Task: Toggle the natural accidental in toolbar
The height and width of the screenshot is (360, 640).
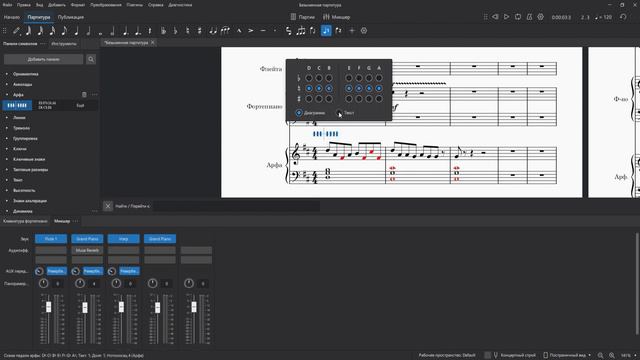Action: click(x=187, y=31)
